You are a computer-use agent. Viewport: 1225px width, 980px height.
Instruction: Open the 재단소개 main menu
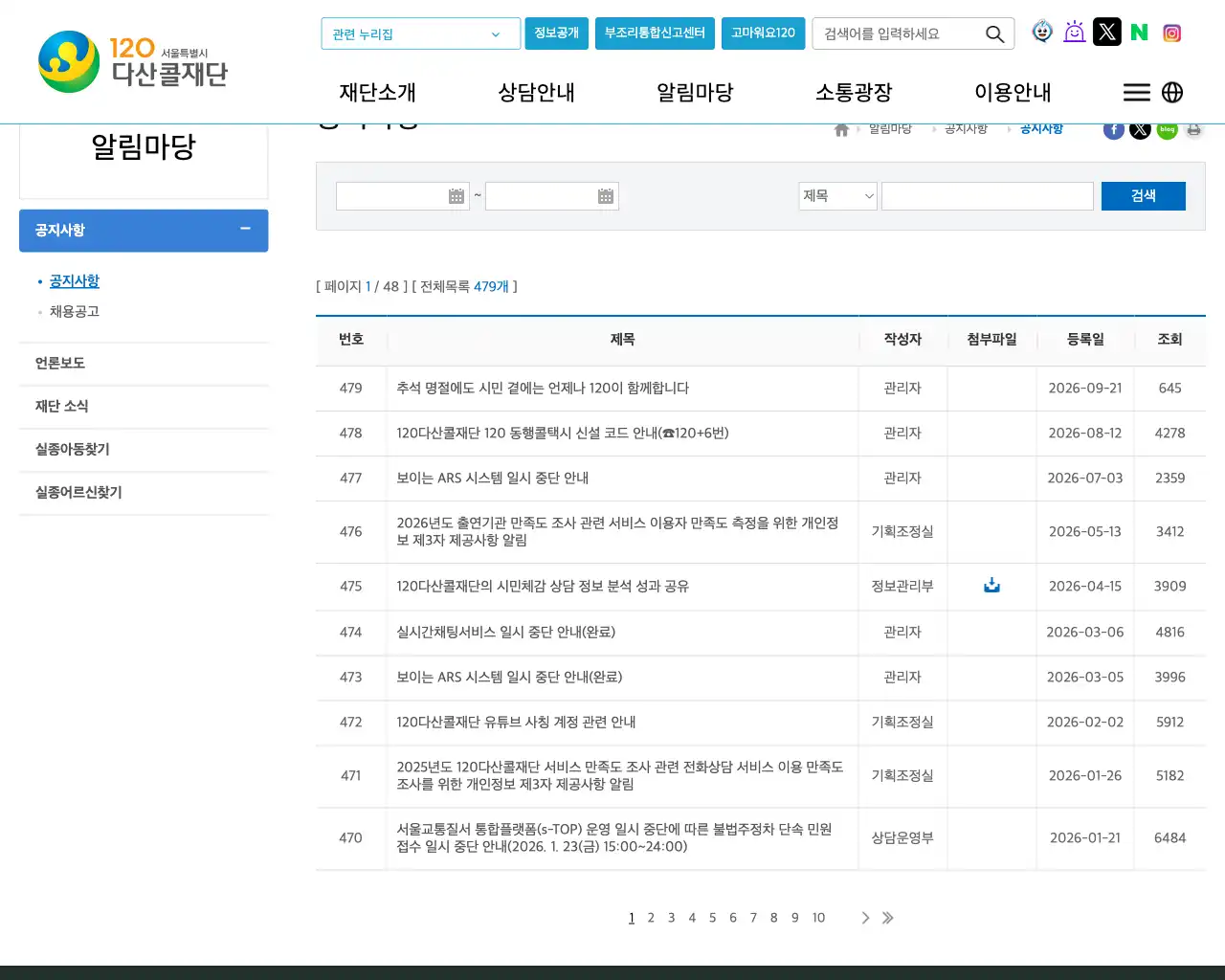pos(378,92)
